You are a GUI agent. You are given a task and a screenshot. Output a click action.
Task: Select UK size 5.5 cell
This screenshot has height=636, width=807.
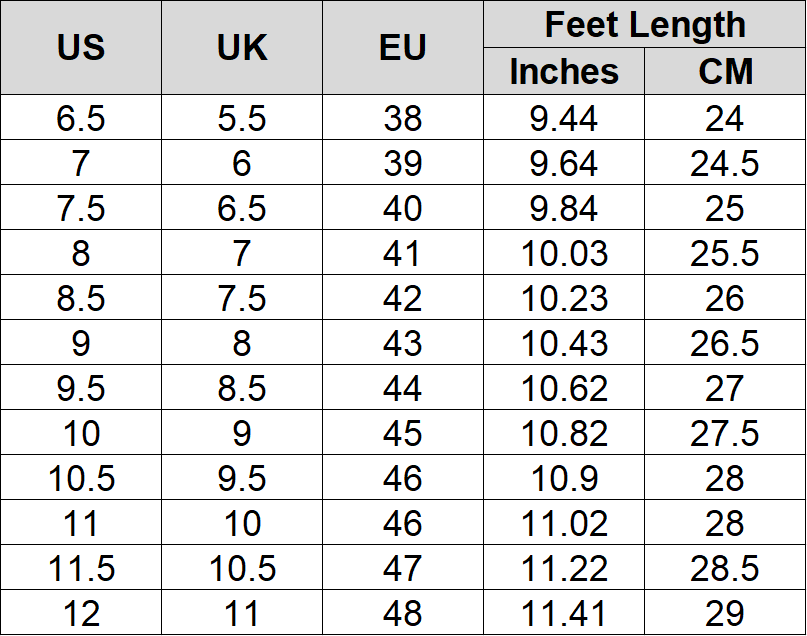(x=242, y=119)
